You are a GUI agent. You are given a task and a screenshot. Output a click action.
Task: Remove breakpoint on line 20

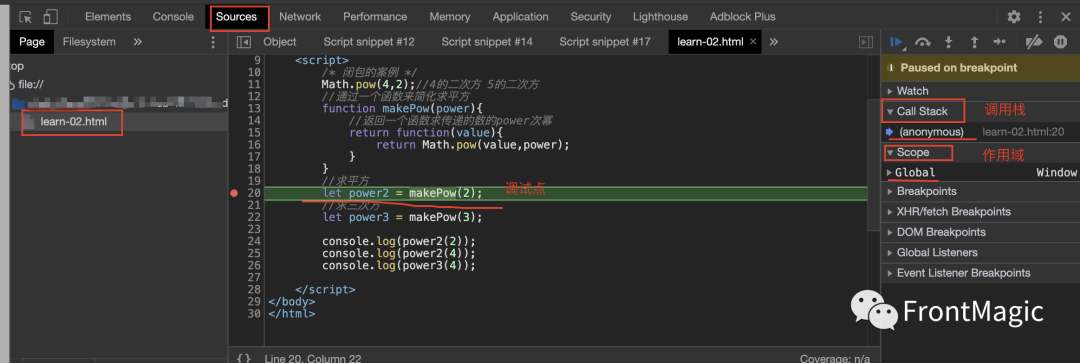coord(234,194)
